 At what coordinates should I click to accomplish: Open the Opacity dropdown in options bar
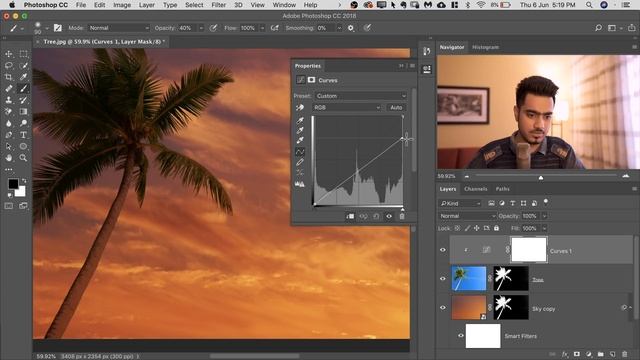[201, 28]
